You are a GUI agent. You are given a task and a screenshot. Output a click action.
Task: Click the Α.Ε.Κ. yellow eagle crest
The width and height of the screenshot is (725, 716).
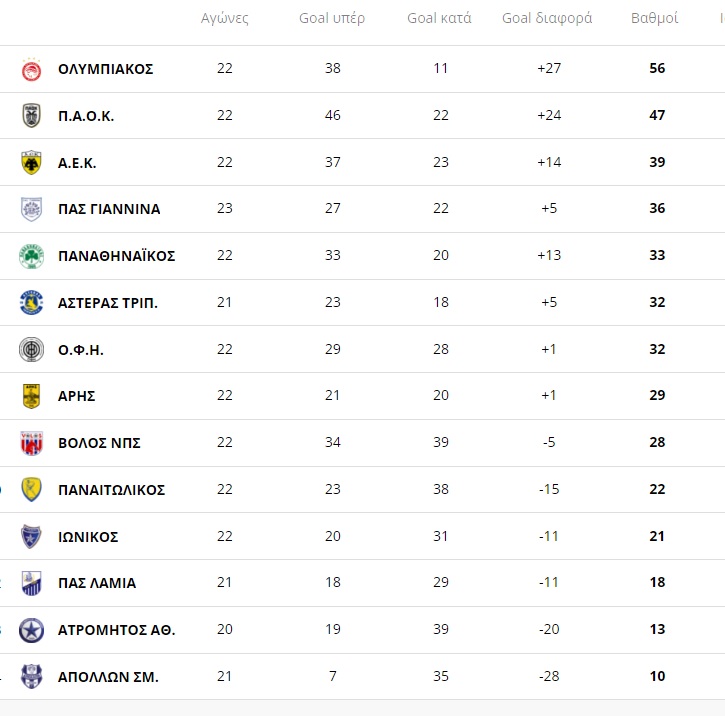click(x=31, y=163)
